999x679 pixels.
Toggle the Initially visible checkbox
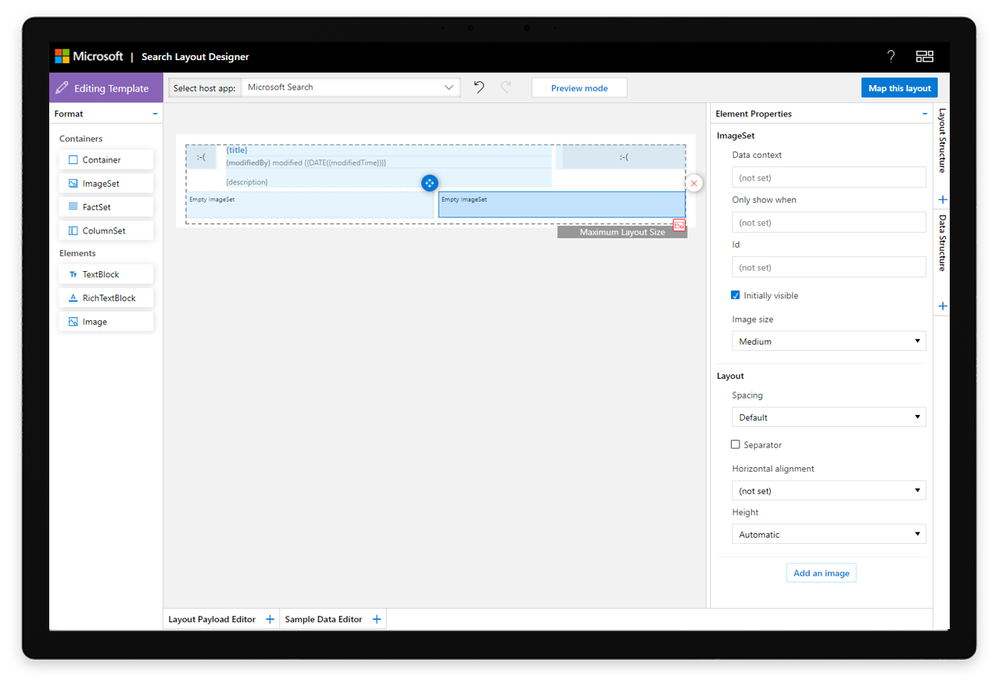point(735,295)
